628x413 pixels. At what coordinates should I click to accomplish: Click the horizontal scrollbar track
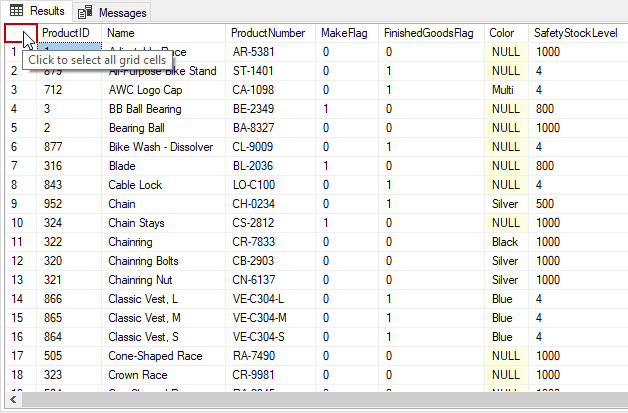point(324,399)
